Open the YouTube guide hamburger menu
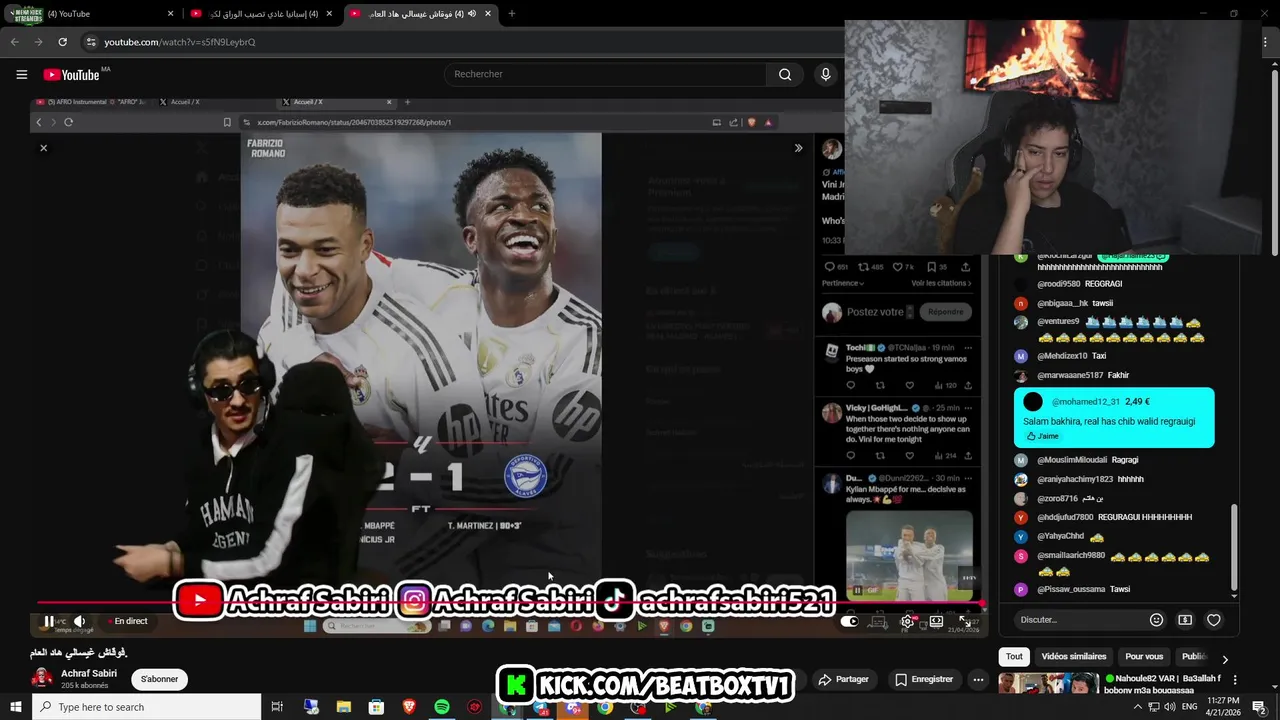This screenshot has width=1280, height=720. tap(21, 74)
